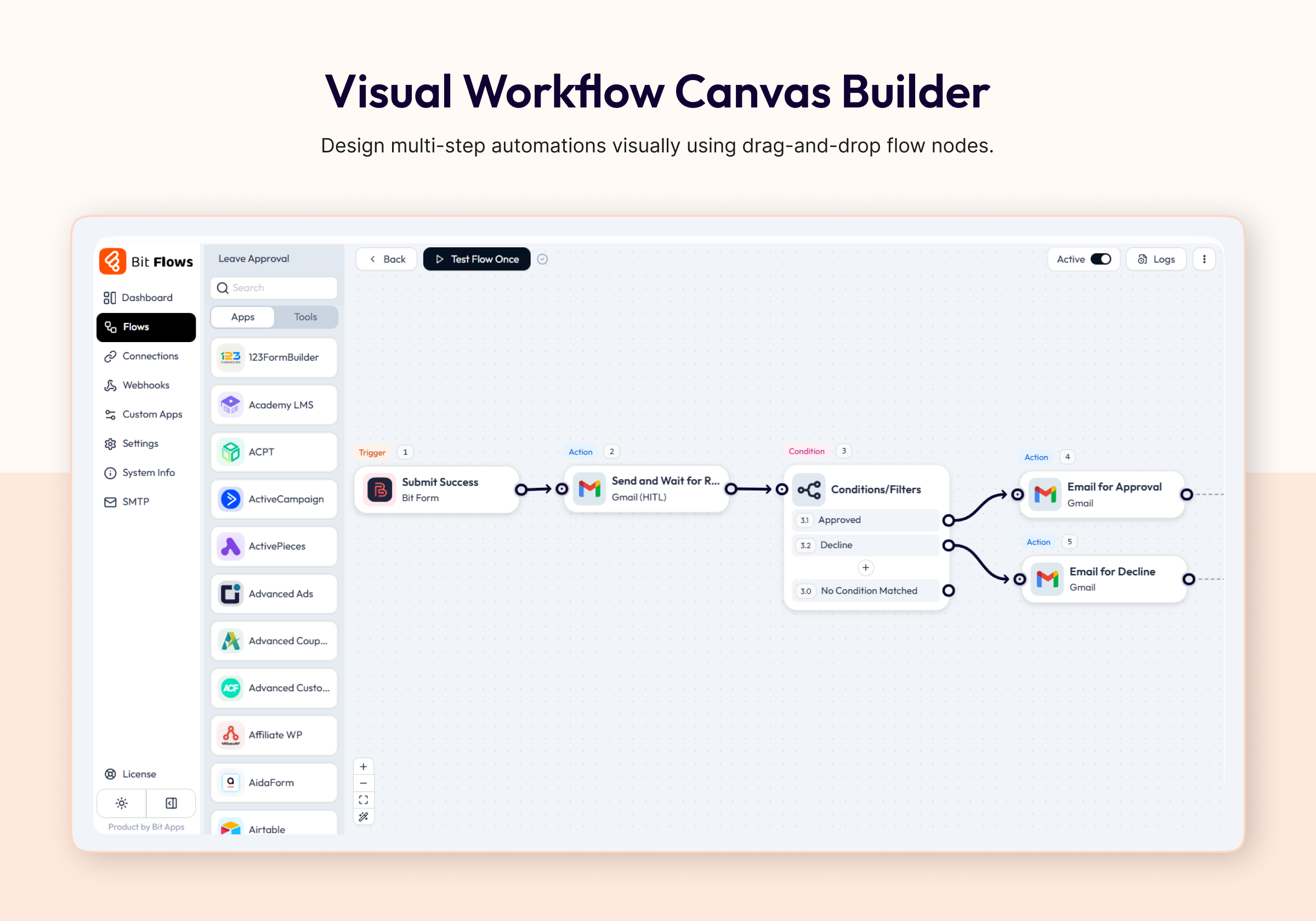Select the No Condition Matched row
The height and width of the screenshot is (921, 1316).
(865, 591)
